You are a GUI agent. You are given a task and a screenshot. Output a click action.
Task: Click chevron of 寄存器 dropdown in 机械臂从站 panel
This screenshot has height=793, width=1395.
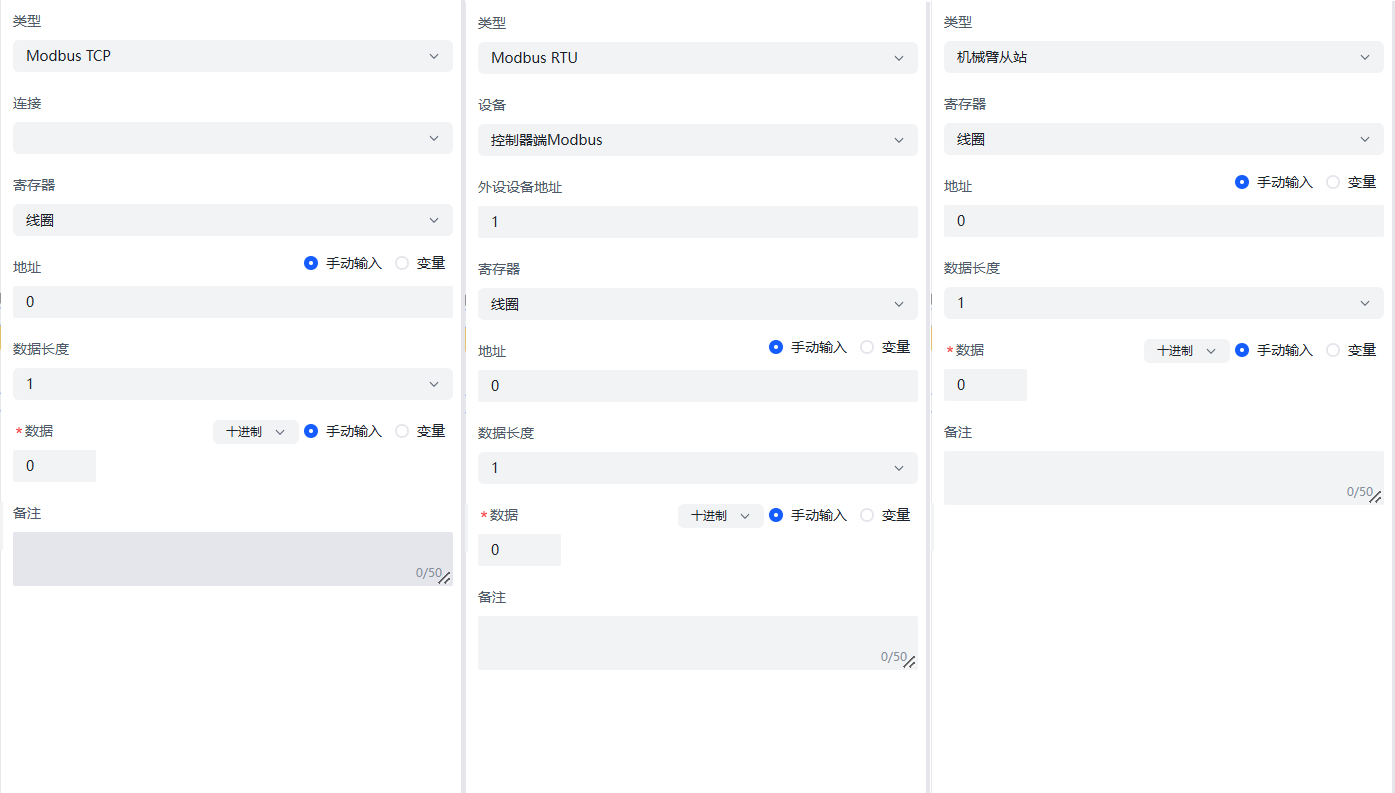[x=1365, y=139]
